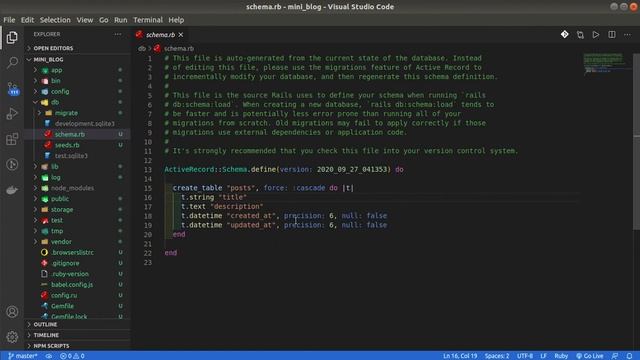Image resolution: width=640 pixels, height=360 pixels.
Task: Open the .gitignore file
Action: 78,263
